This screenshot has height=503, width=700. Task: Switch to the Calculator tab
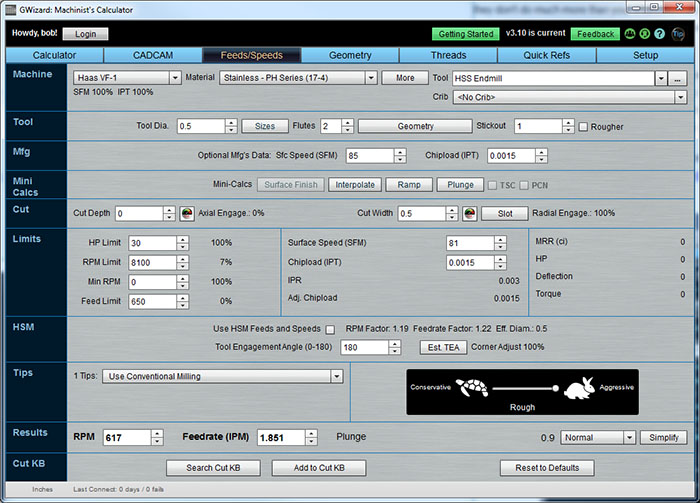[x=54, y=55]
